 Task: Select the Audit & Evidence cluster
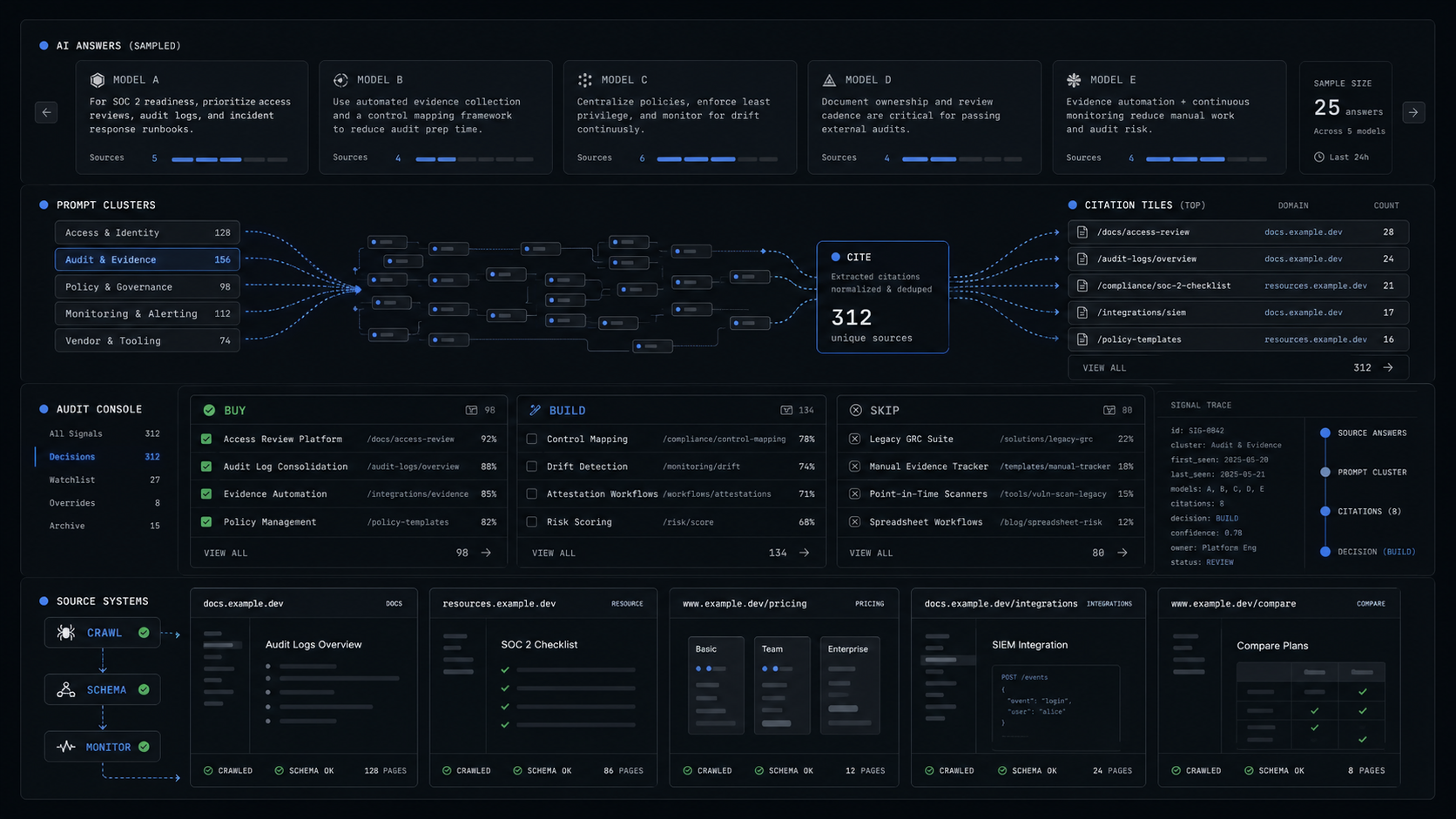[147, 259]
